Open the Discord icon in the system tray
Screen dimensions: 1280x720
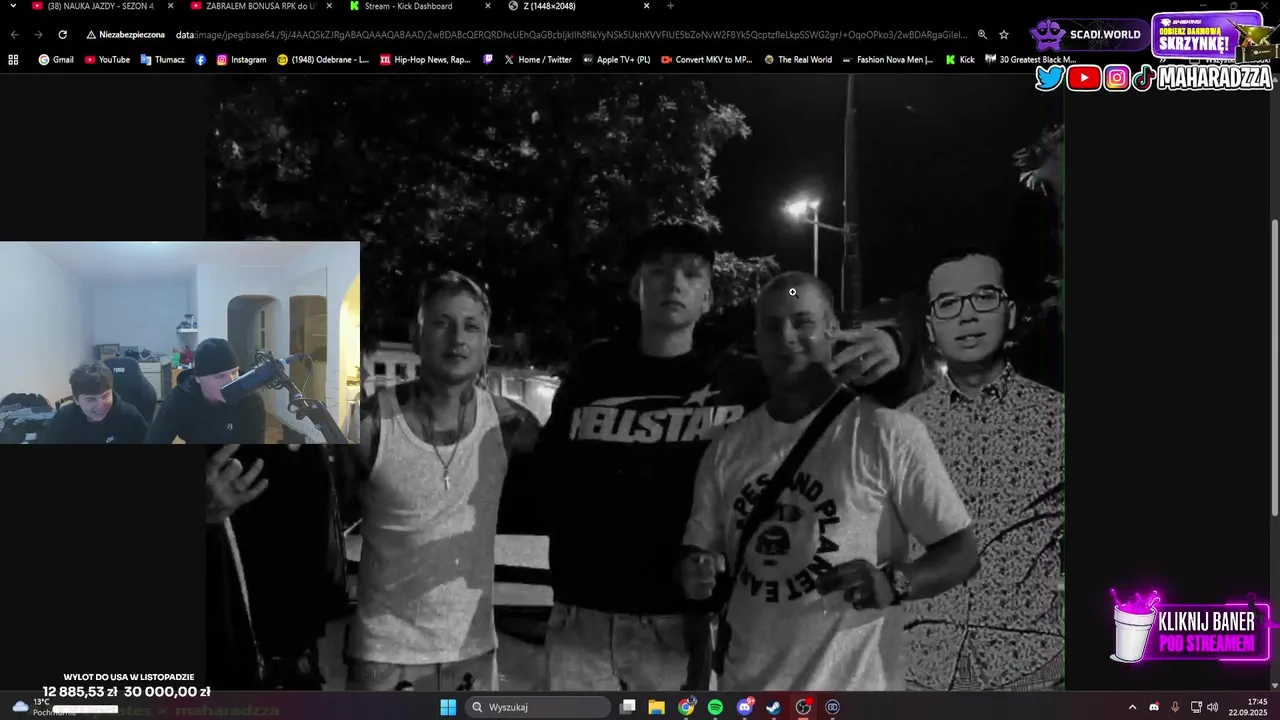pyautogui.click(x=1154, y=707)
